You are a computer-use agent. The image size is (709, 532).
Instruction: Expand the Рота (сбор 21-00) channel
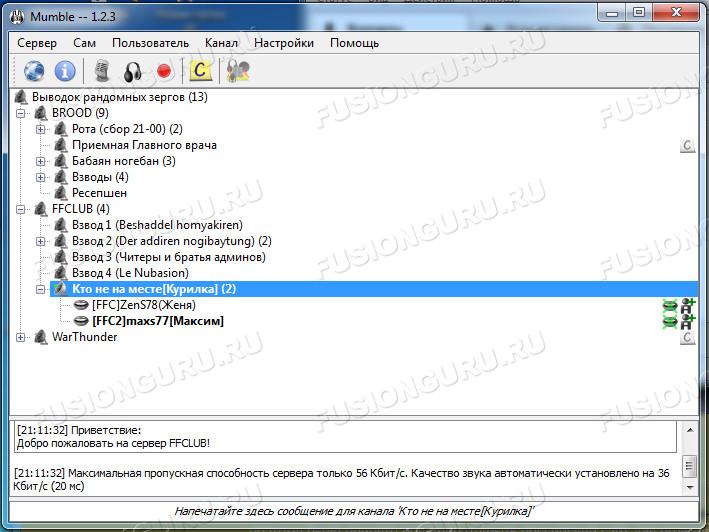coord(40,129)
